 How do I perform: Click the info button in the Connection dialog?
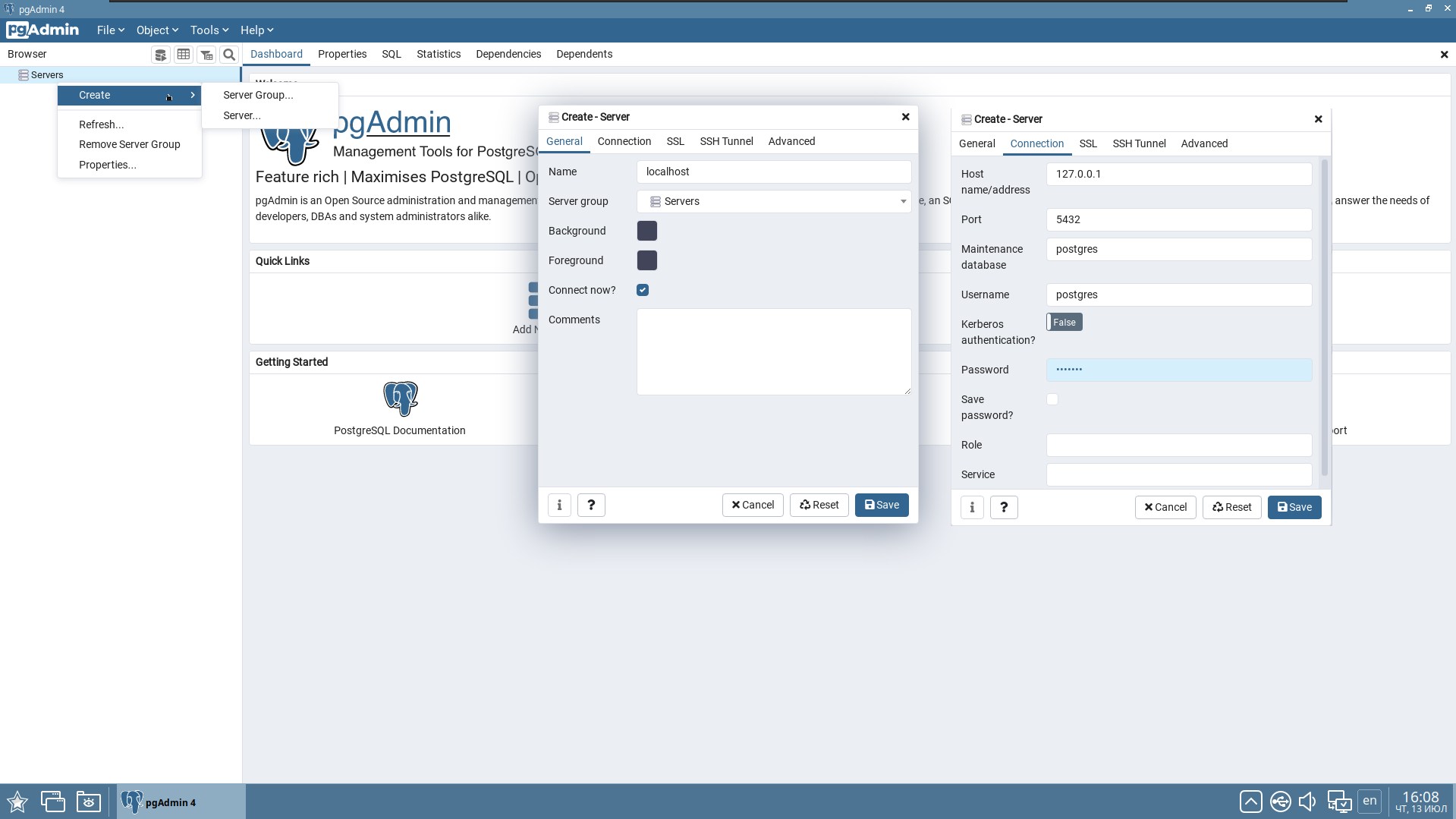pyautogui.click(x=972, y=507)
